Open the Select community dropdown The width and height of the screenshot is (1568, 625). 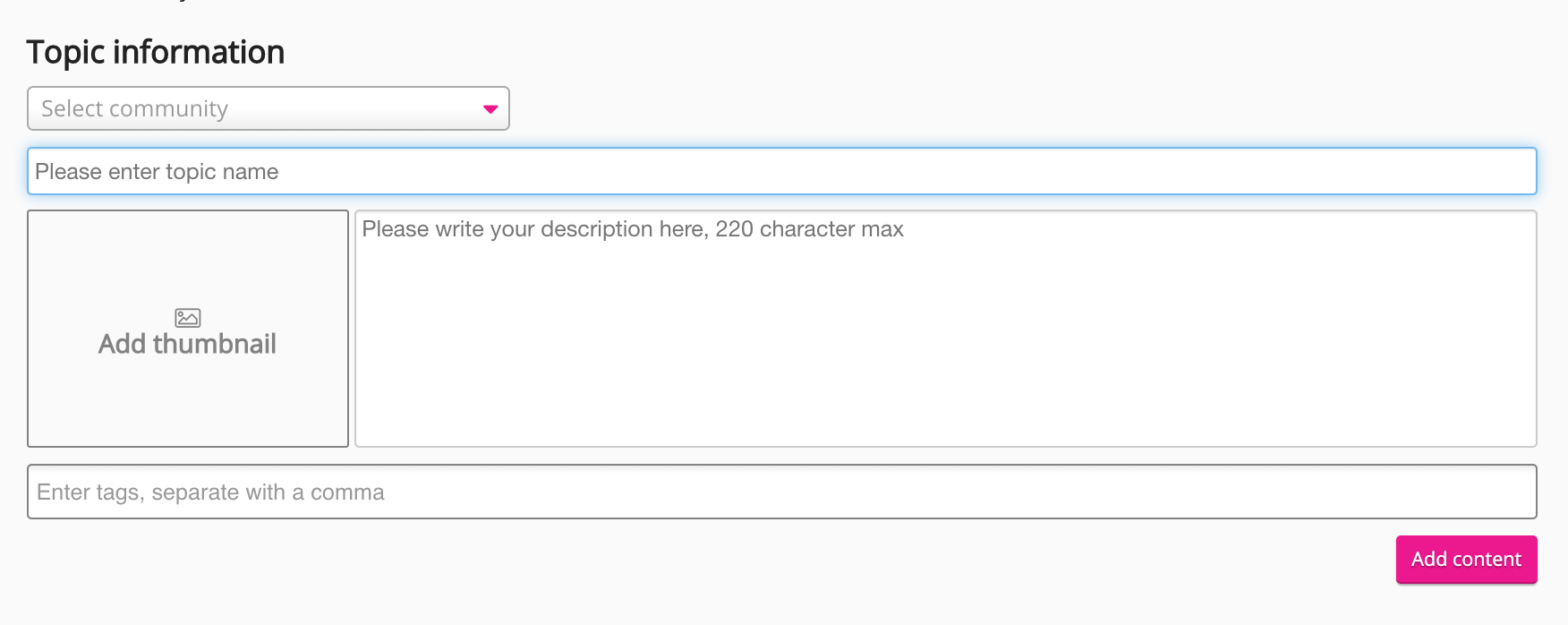[268, 108]
